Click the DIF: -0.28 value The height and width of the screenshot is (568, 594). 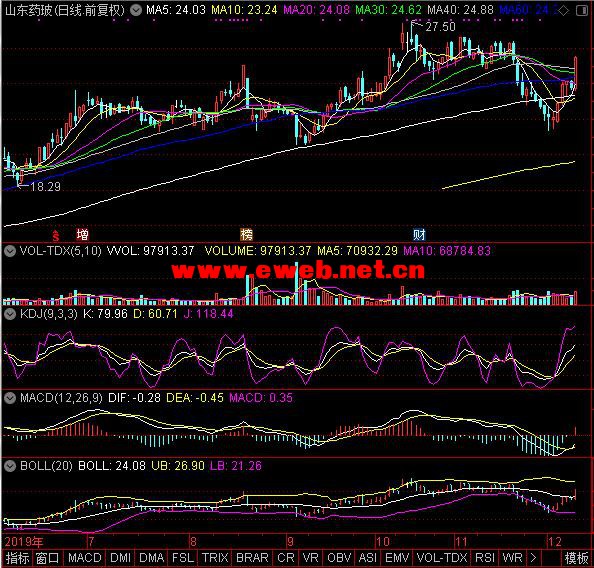[134, 397]
